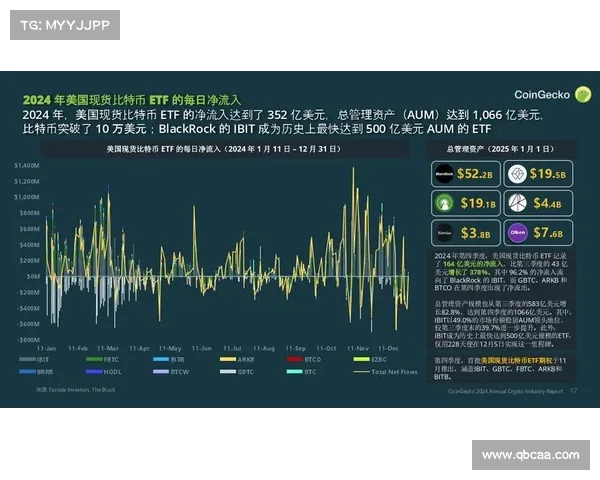Click the CoinGecko gecko logo icon
This screenshot has width=600, height=480.
[x=583, y=94]
